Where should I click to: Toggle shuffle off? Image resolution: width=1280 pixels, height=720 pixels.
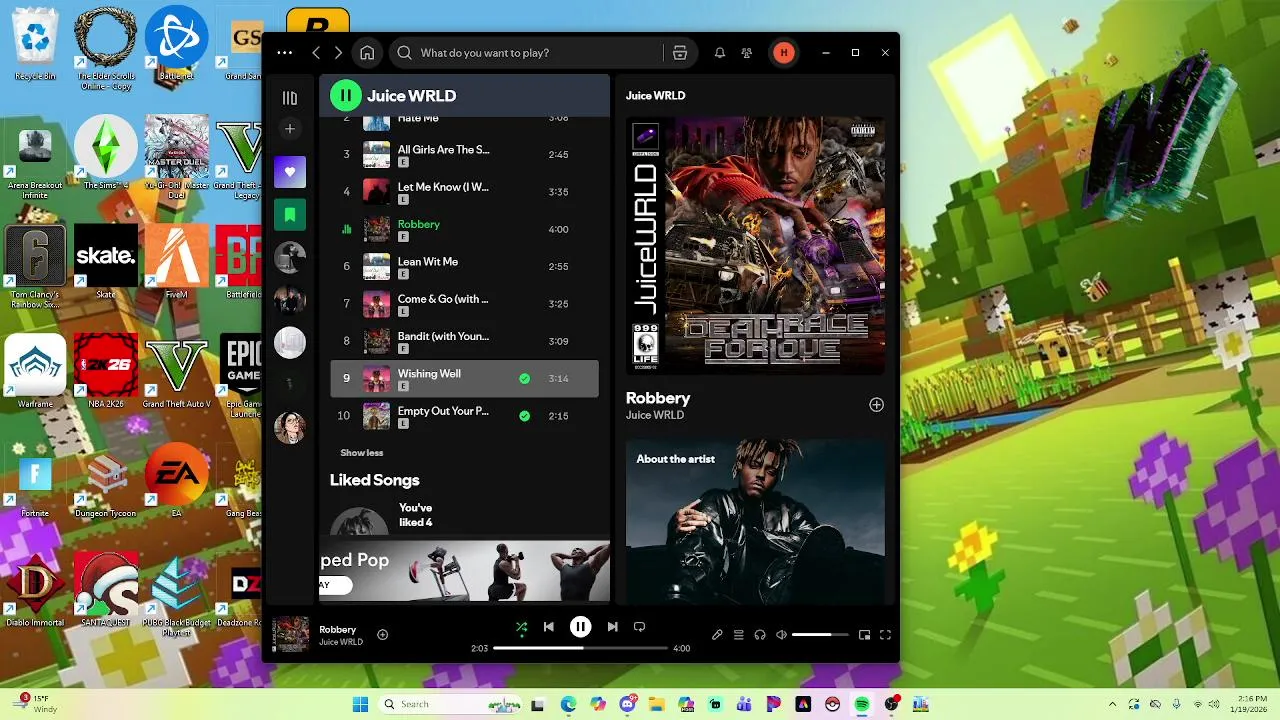pos(521,627)
